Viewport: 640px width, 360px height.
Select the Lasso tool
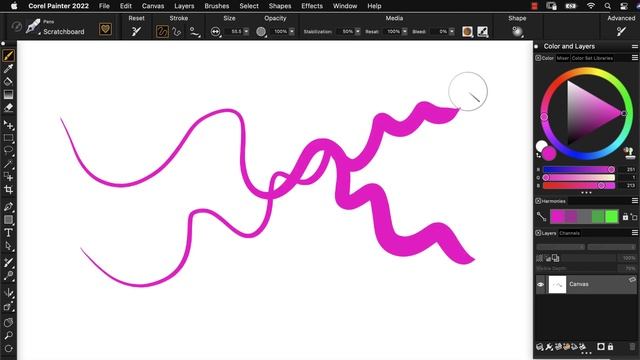click(8, 151)
